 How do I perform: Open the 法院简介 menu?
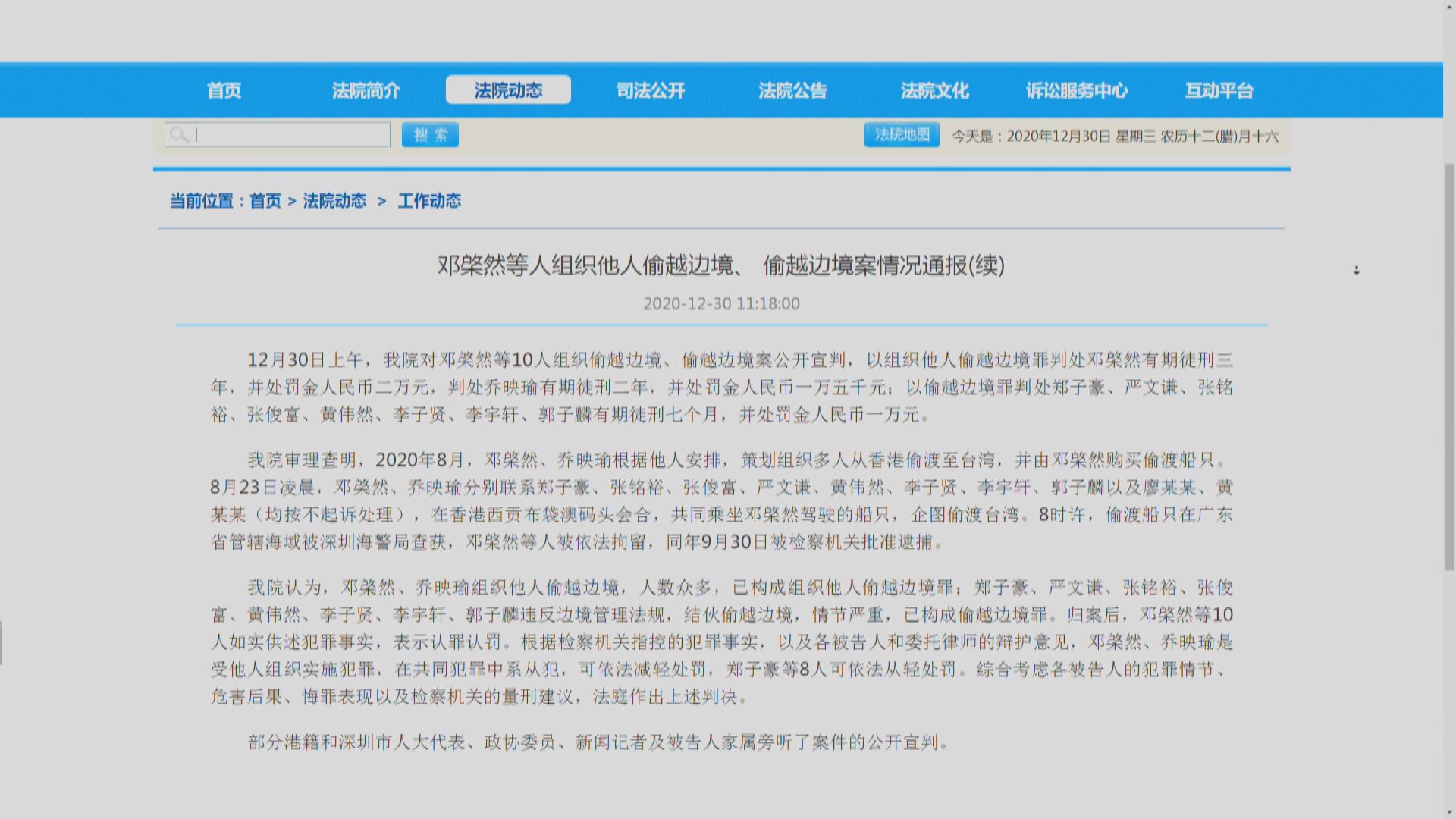point(366,90)
